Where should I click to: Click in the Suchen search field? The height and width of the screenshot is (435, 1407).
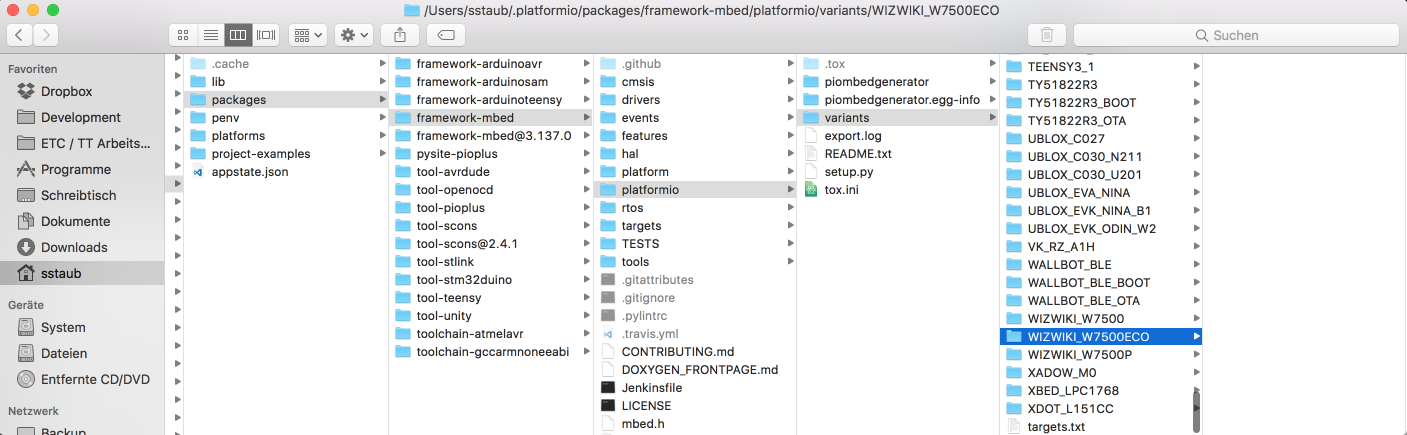pyautogui.click(x=1236, y=35)
